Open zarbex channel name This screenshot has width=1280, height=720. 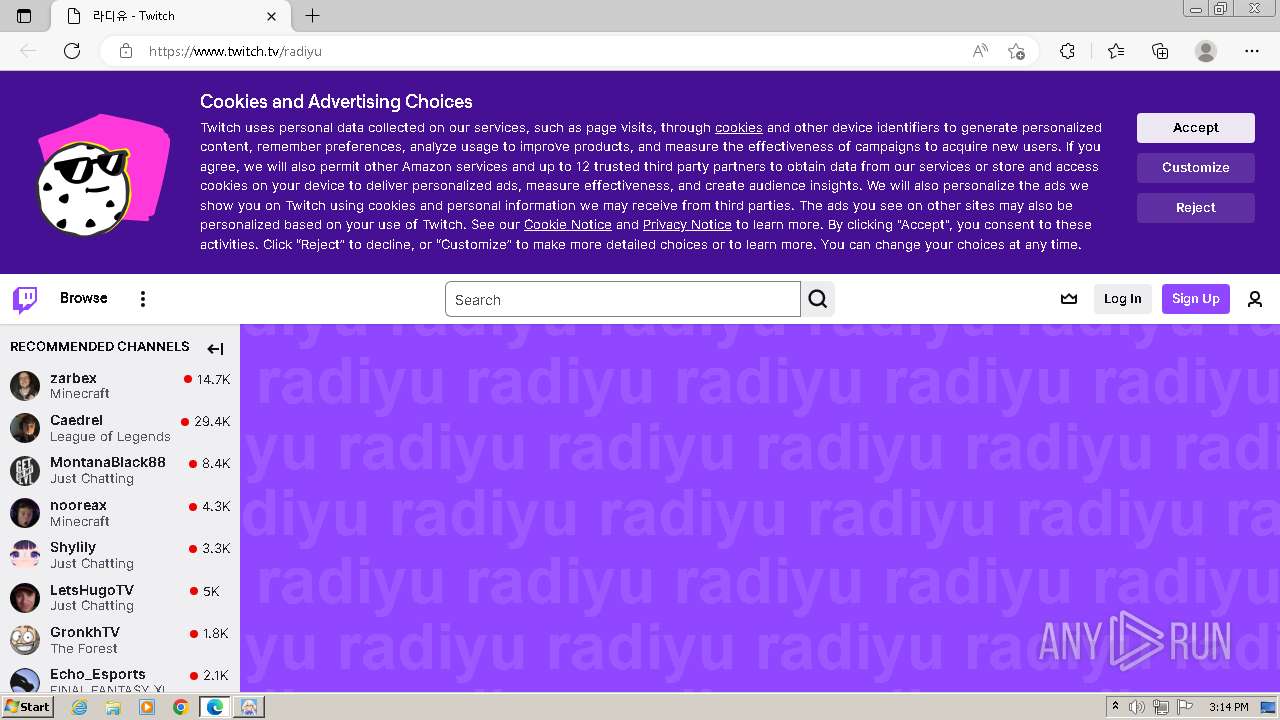[x=74, y=378]
